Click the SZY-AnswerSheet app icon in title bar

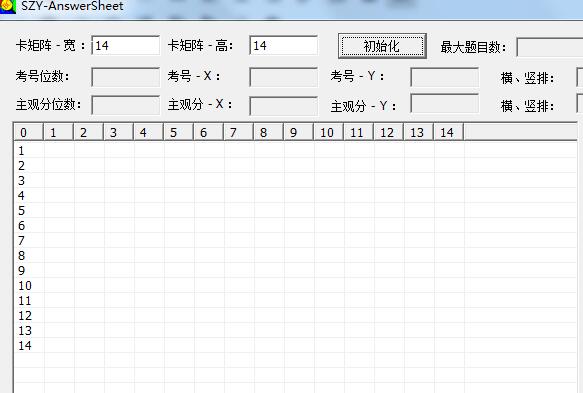click(7, 6)
